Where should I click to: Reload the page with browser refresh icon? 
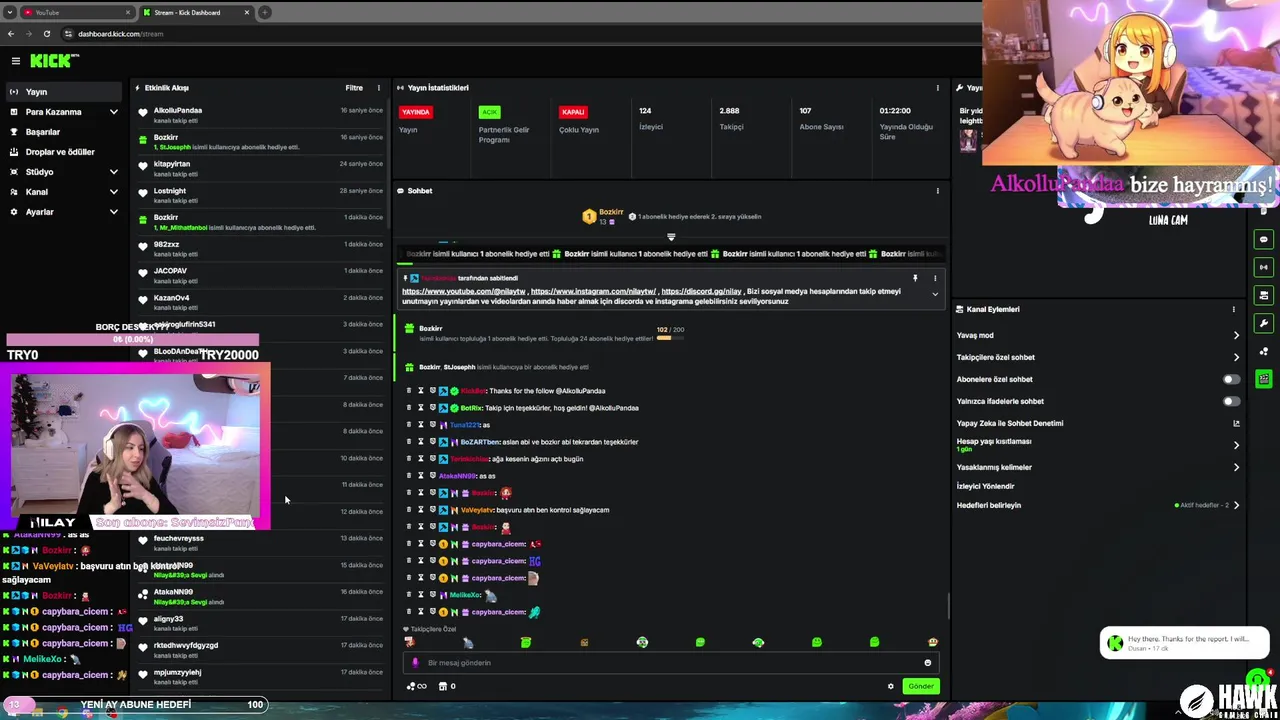coord(46,34)
